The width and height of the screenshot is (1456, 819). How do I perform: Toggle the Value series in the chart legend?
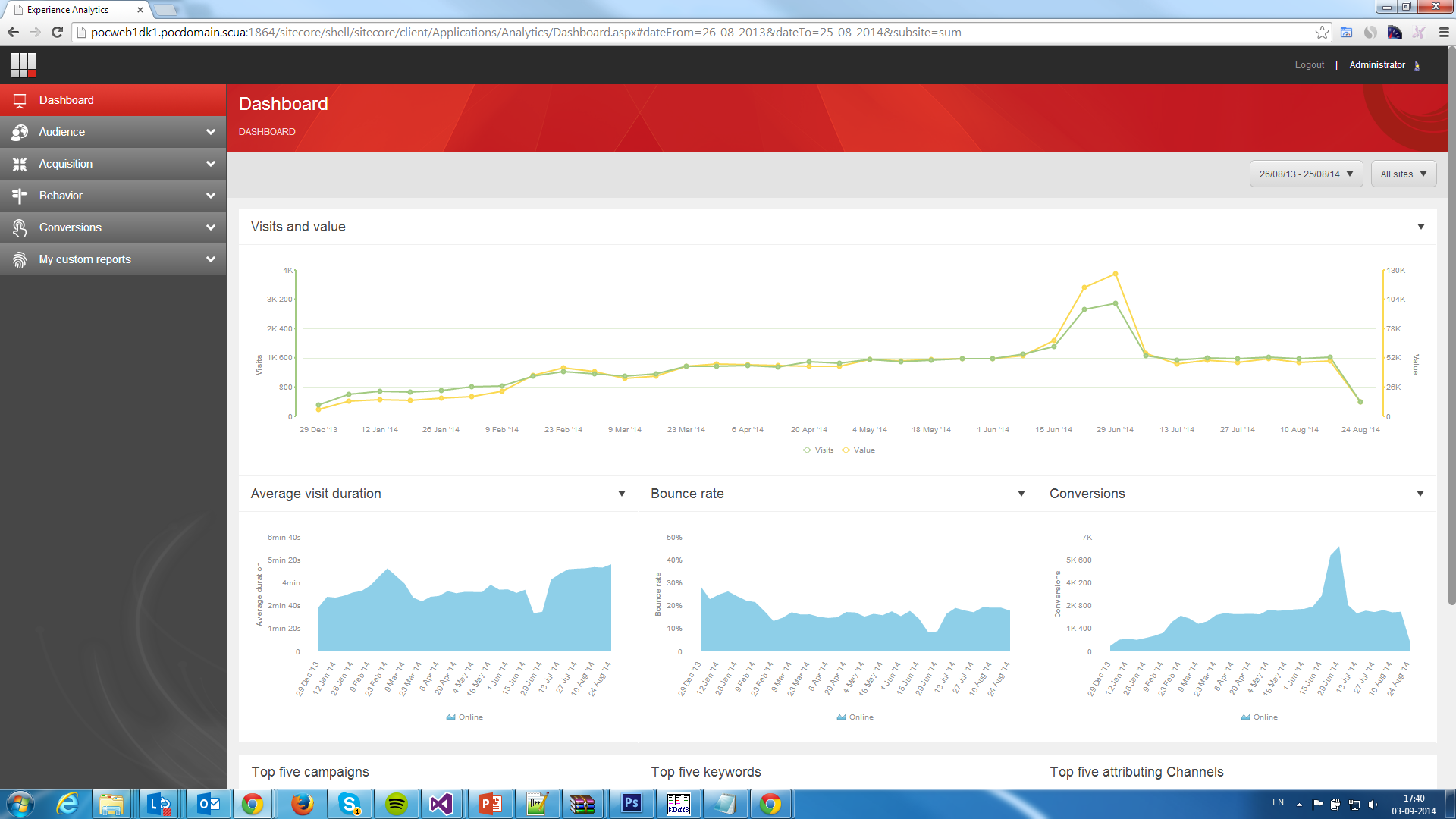[x=858, y=450]
